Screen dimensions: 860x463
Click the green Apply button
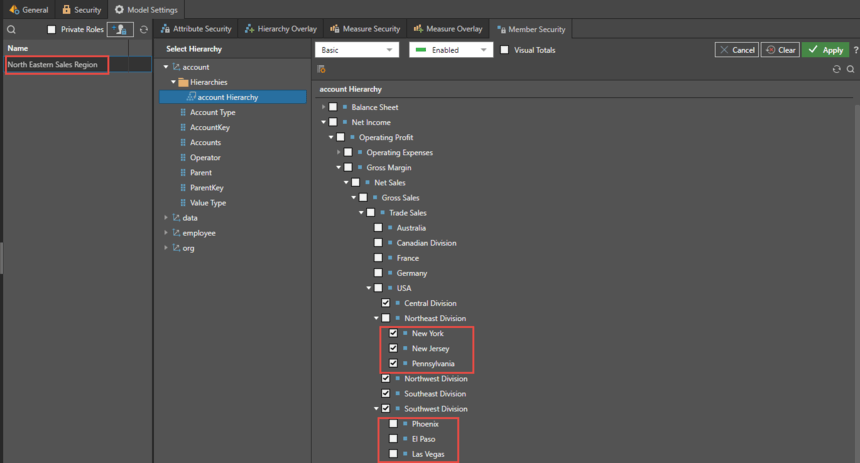pyautogui.click(x=825, y=50)
